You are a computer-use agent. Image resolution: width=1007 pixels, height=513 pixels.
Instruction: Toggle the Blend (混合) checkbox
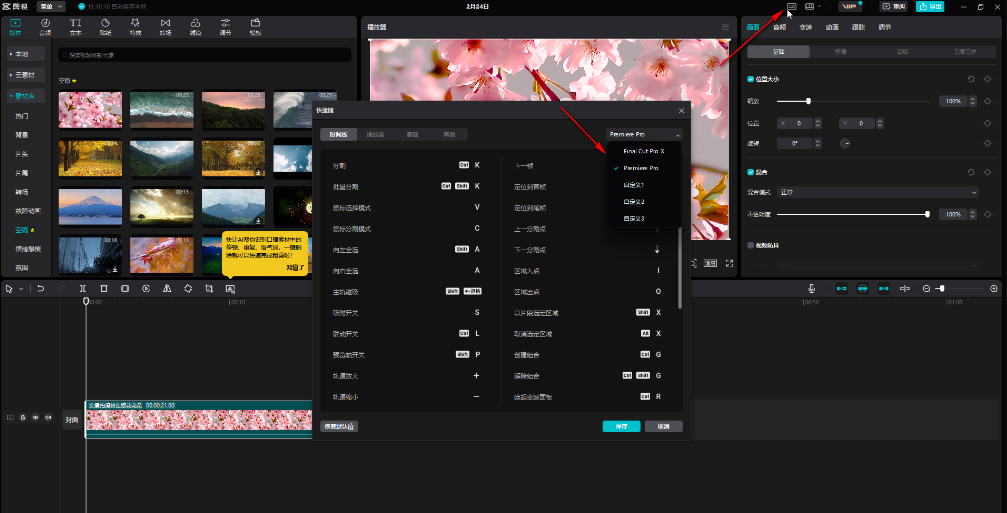[752, 171]
